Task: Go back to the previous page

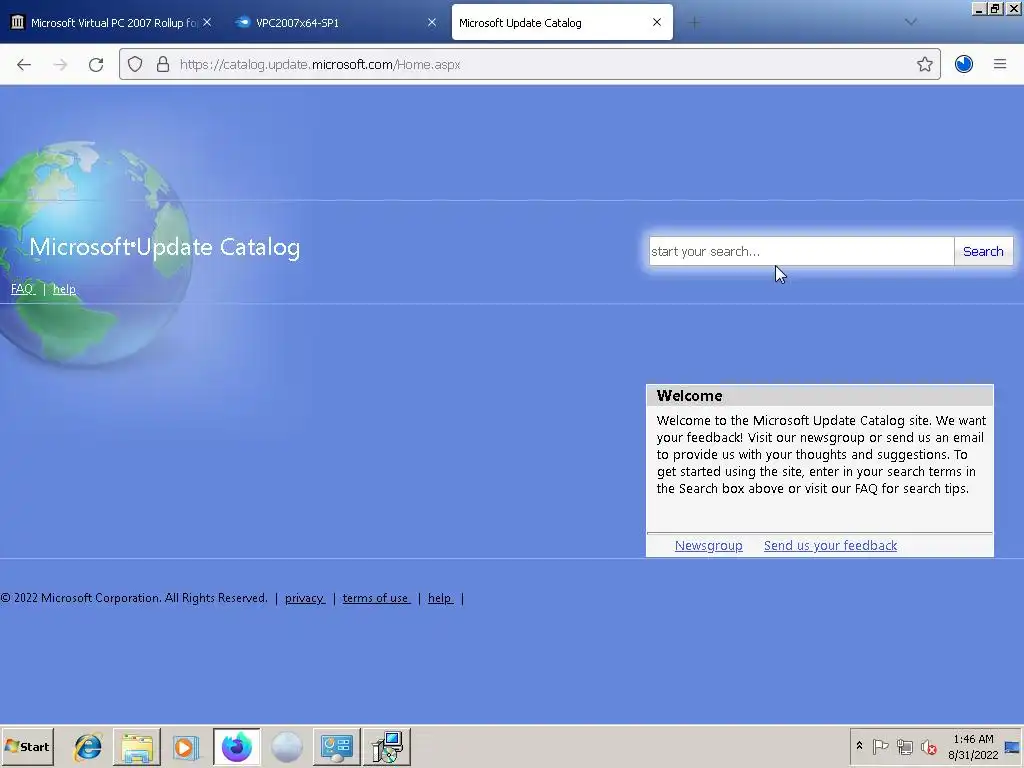Action: [24, 64]
